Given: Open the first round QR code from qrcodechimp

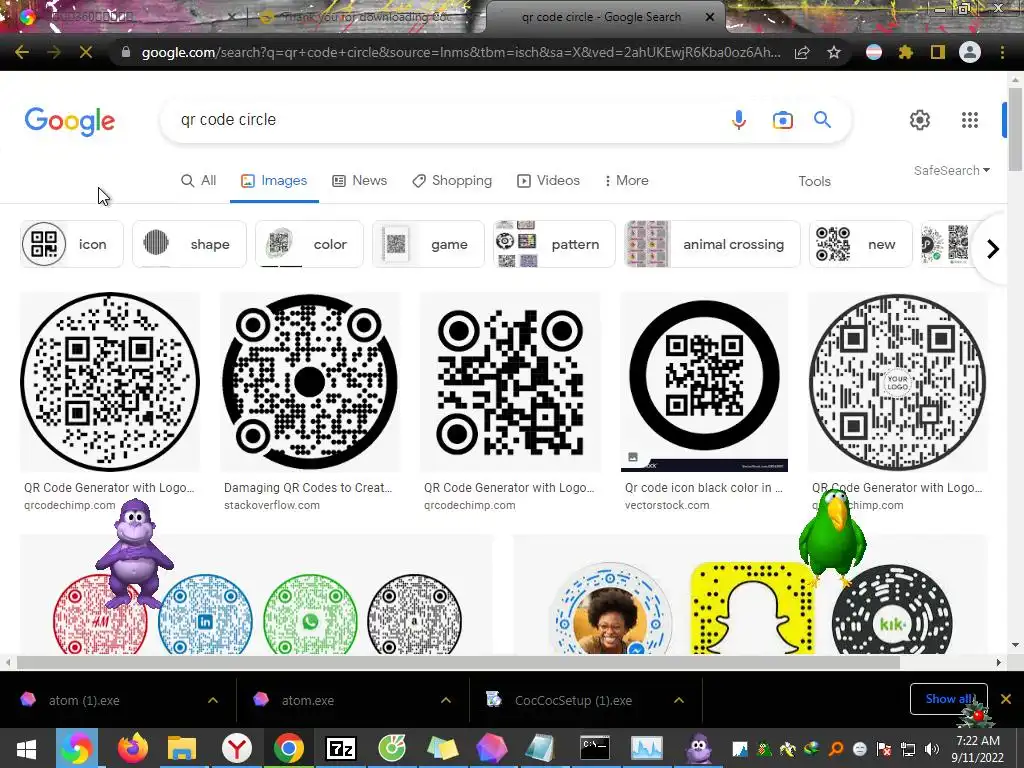Looking at the screenshot, I should click(x=110, y=381).
